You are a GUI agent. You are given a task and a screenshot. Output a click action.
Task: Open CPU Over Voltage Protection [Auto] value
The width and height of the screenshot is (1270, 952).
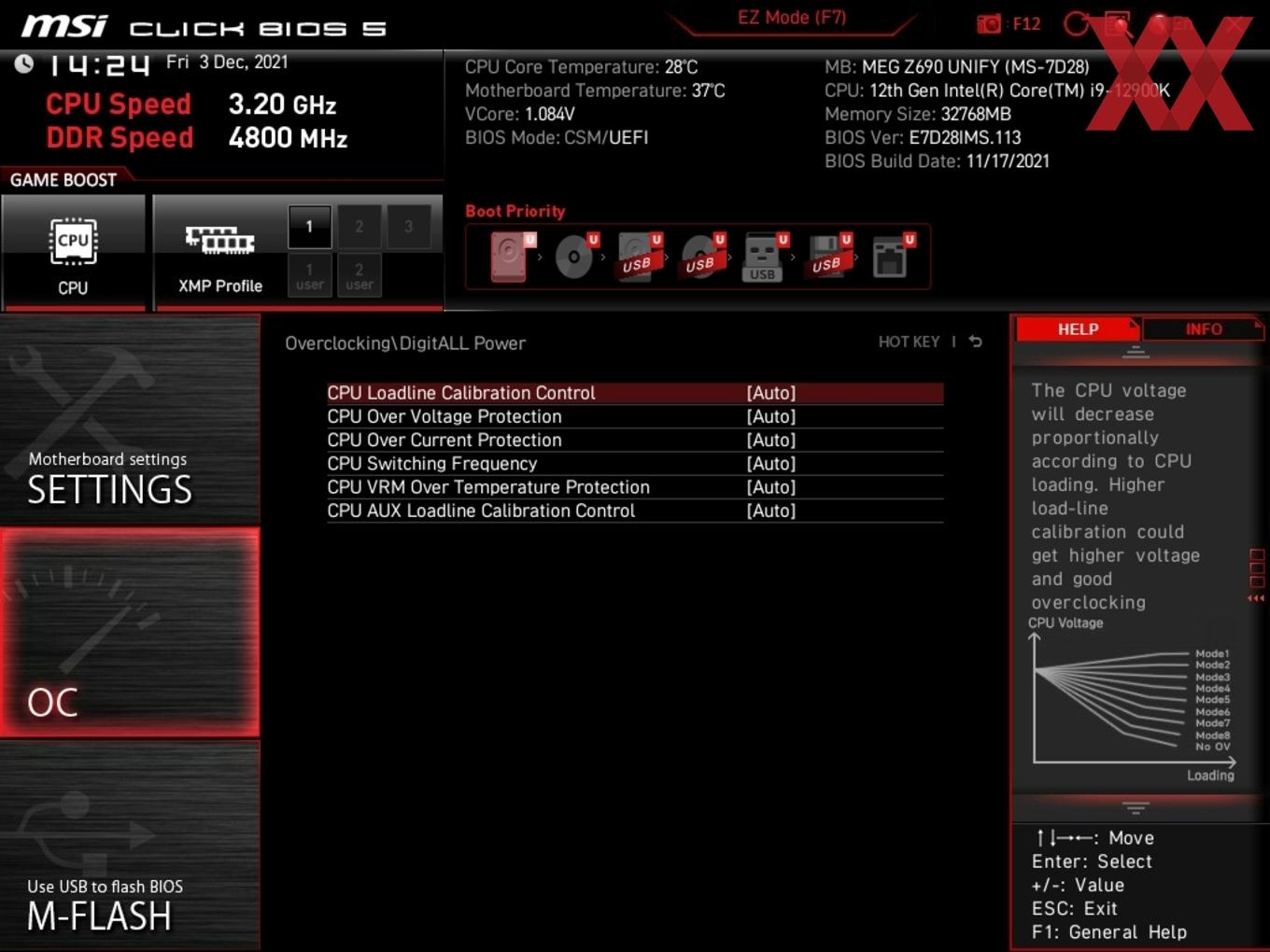[x=771, y=416]
